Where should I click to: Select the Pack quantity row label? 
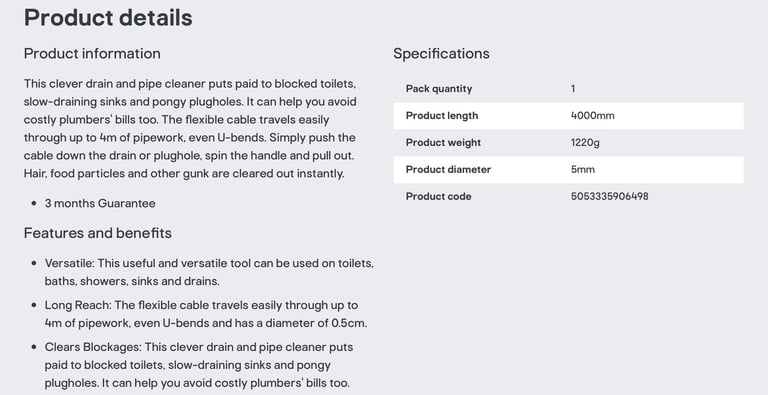(x=439, y=89)
